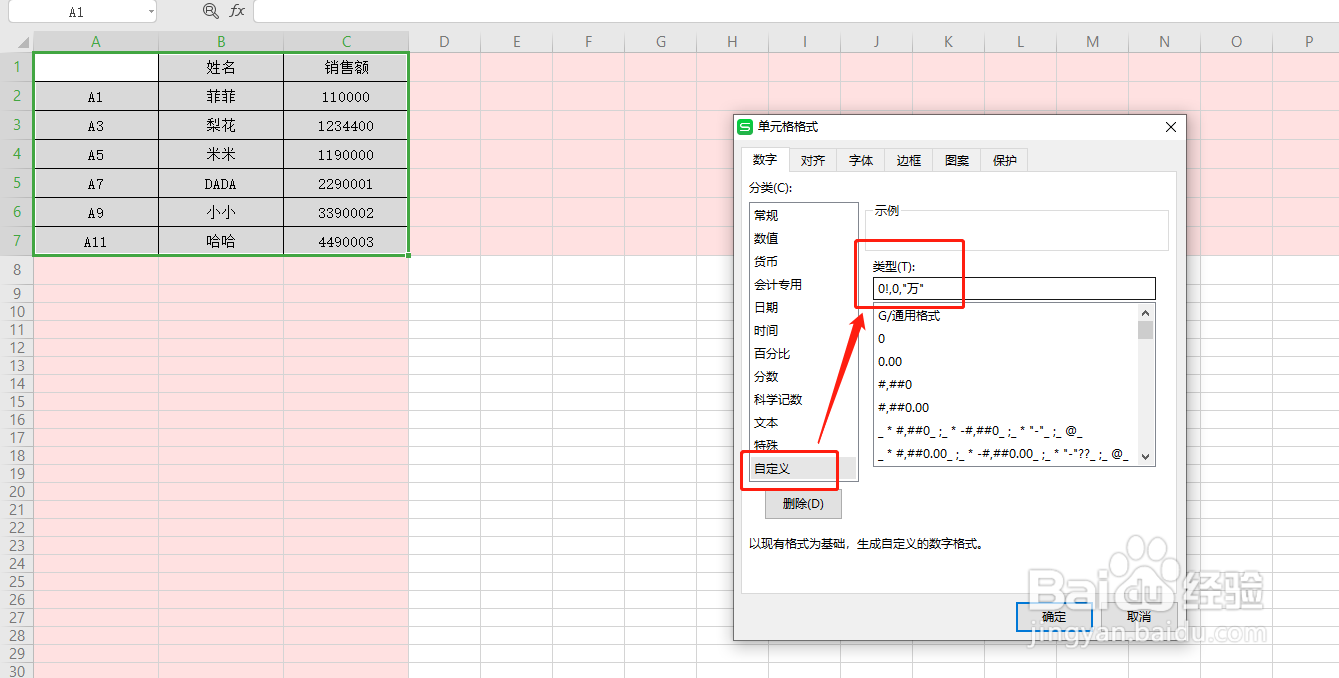Click cell containing 米米

(221, 154)
